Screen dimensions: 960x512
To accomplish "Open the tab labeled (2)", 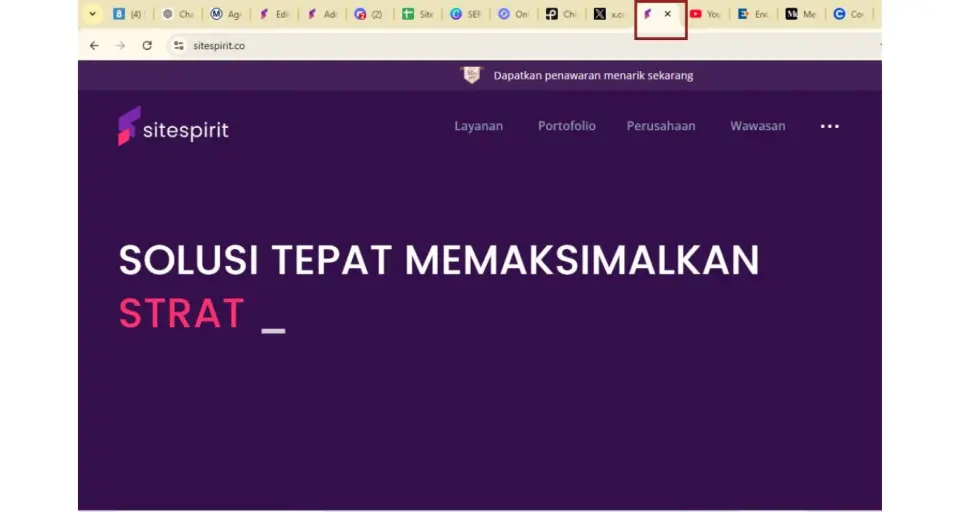I will (370, 14).
